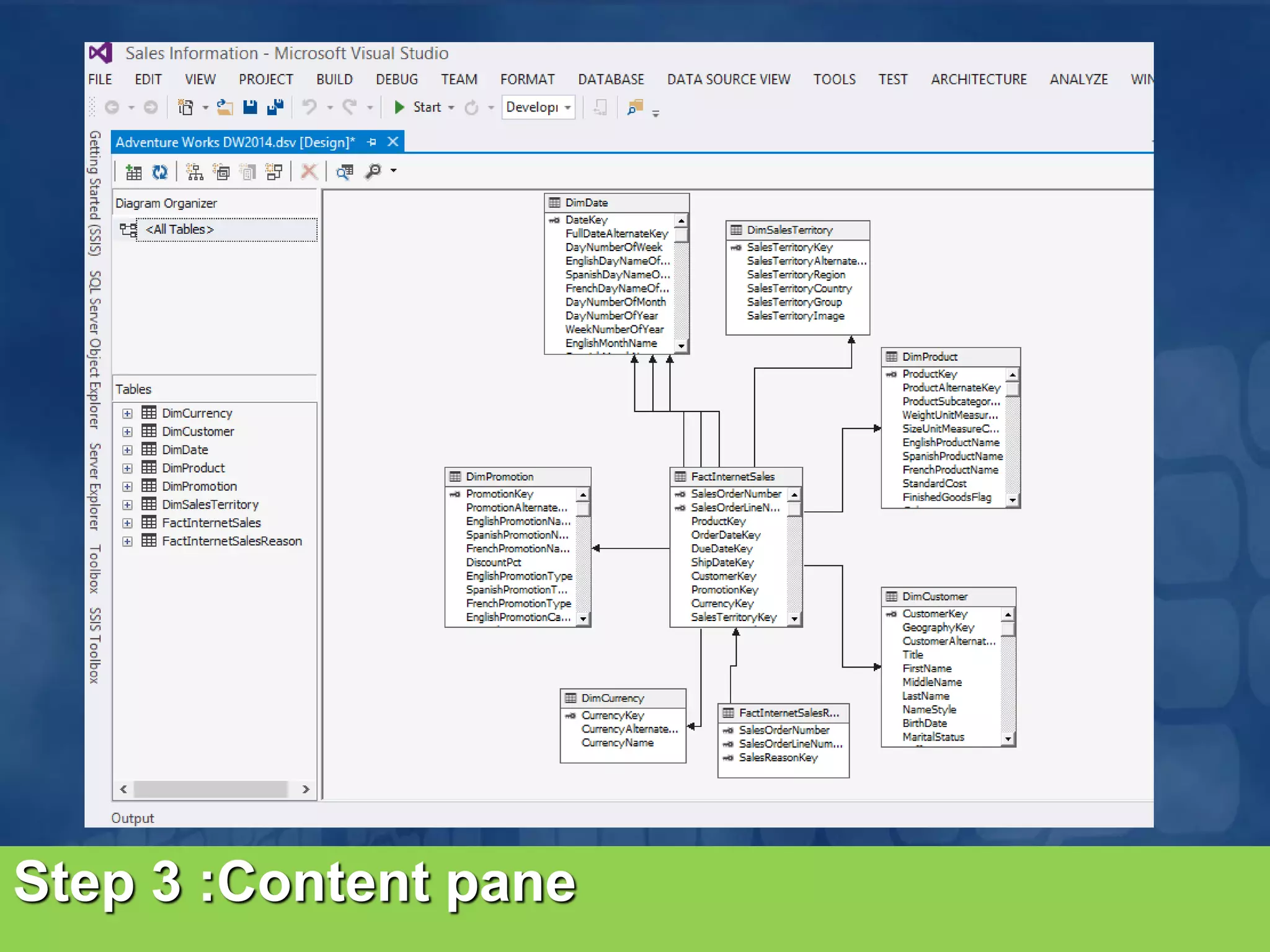Click the New Project toolbar icon
1270x952 pixels.
pos(185,108)
